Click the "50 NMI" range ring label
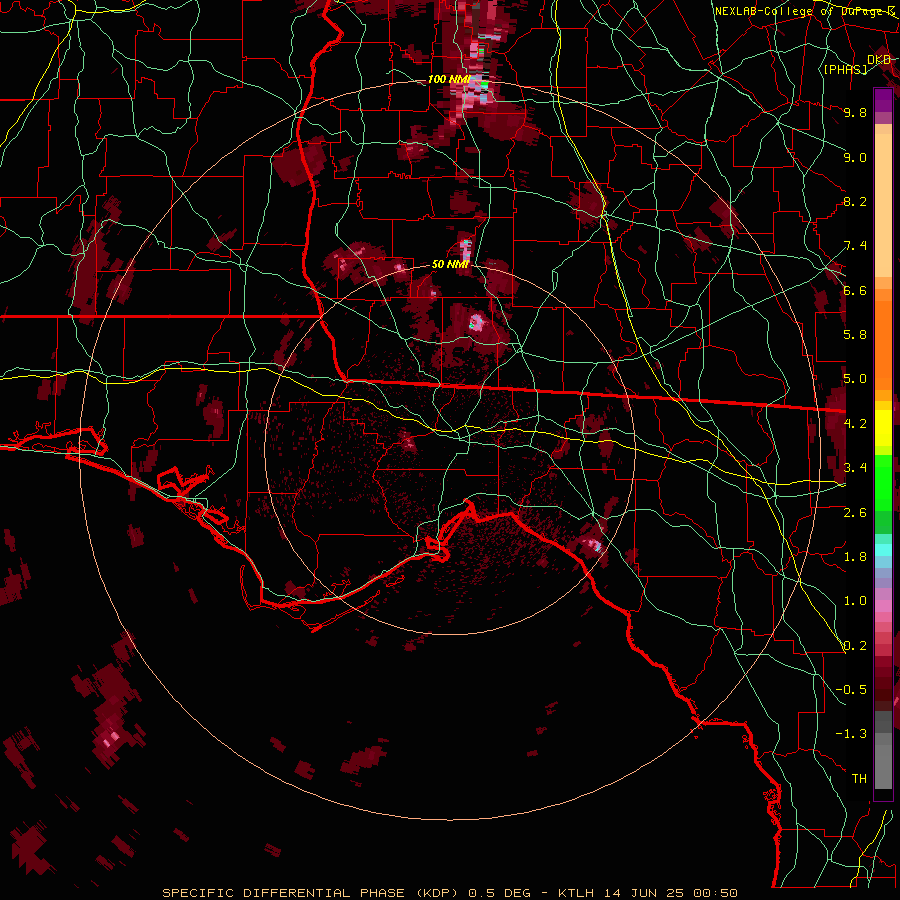Screen dimensions: 900x900 [x=451, y=264]
